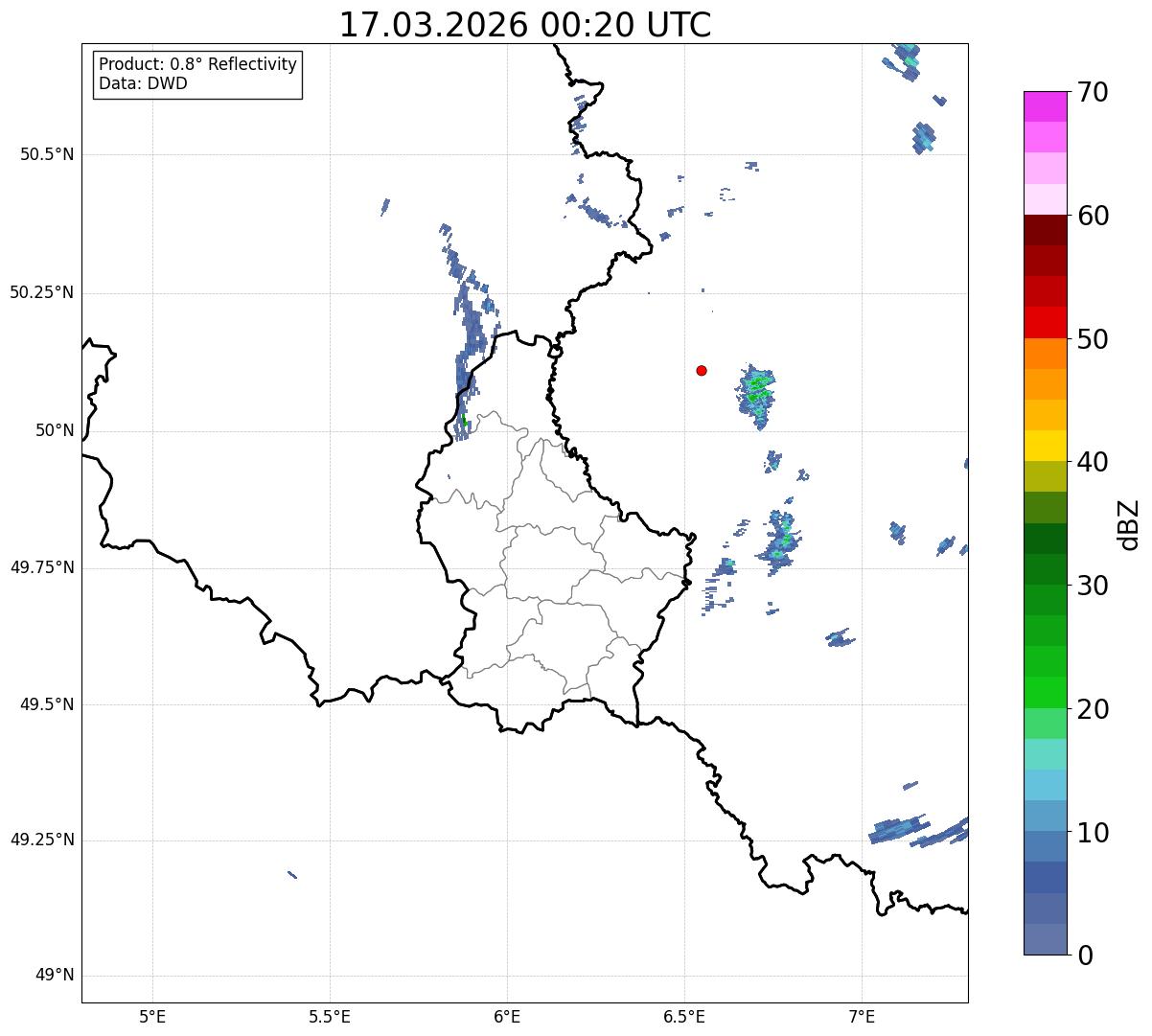1152x1036 pixels.
Task: Click the longitude label "7°E"
Action: pos(862,1016)
